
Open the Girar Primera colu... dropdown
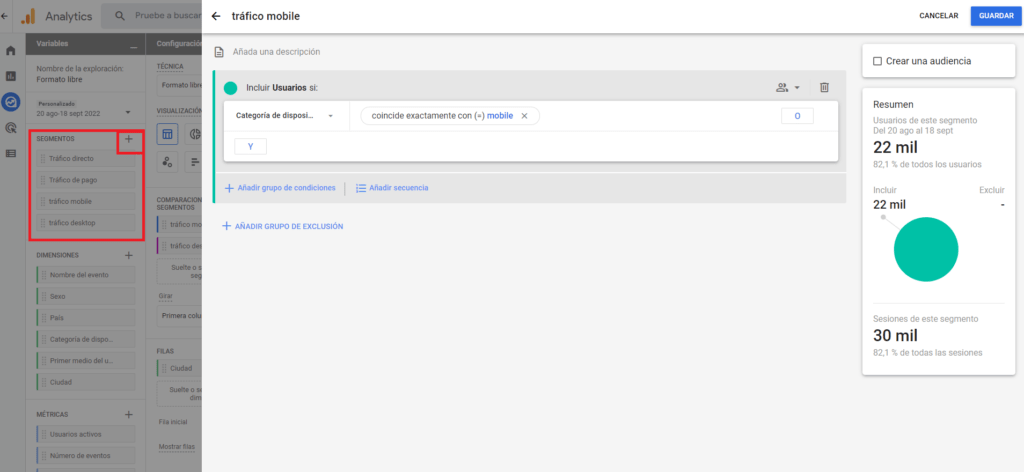tap(180, 317)
